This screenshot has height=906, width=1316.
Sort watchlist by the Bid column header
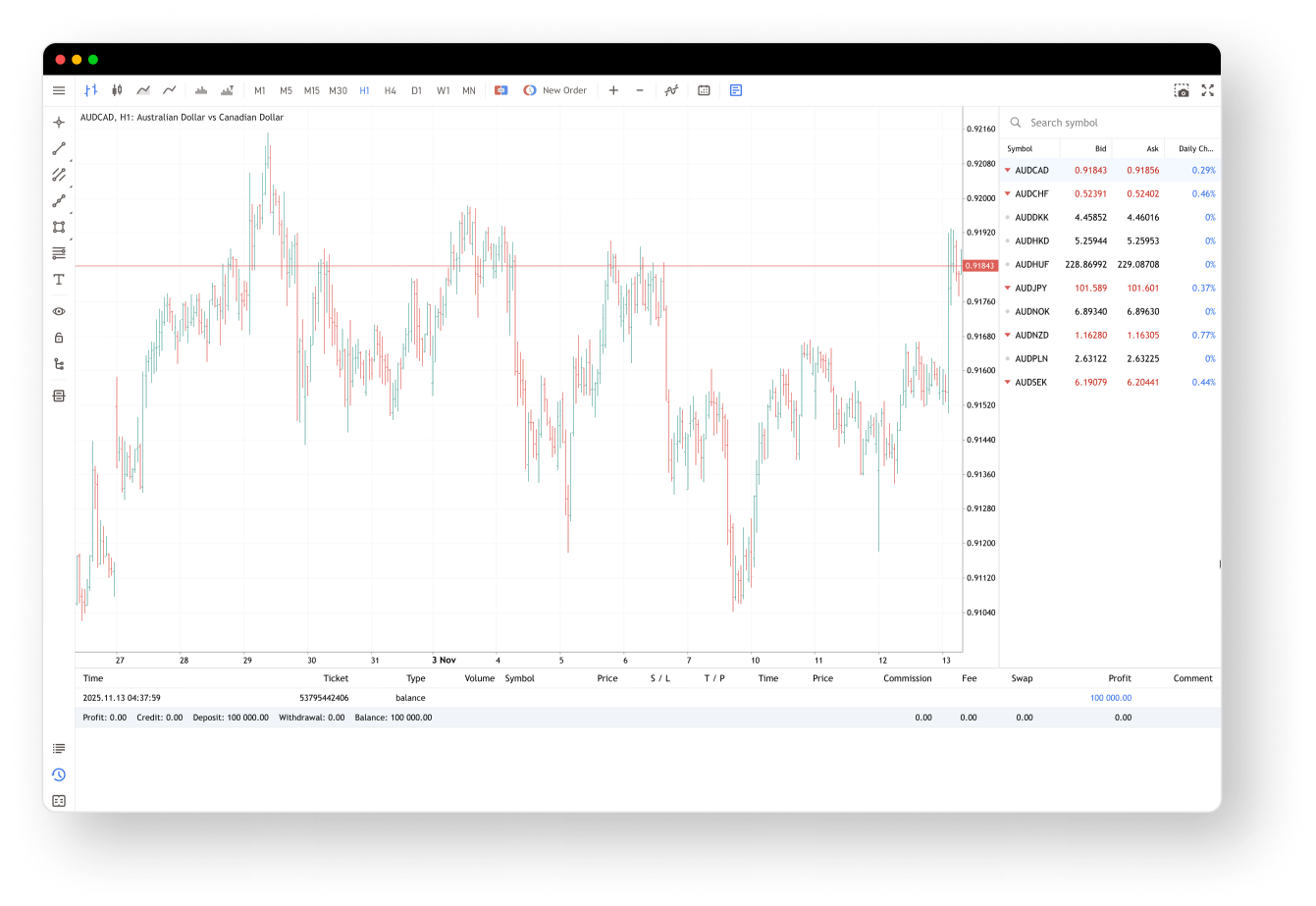pos(1100,149)
